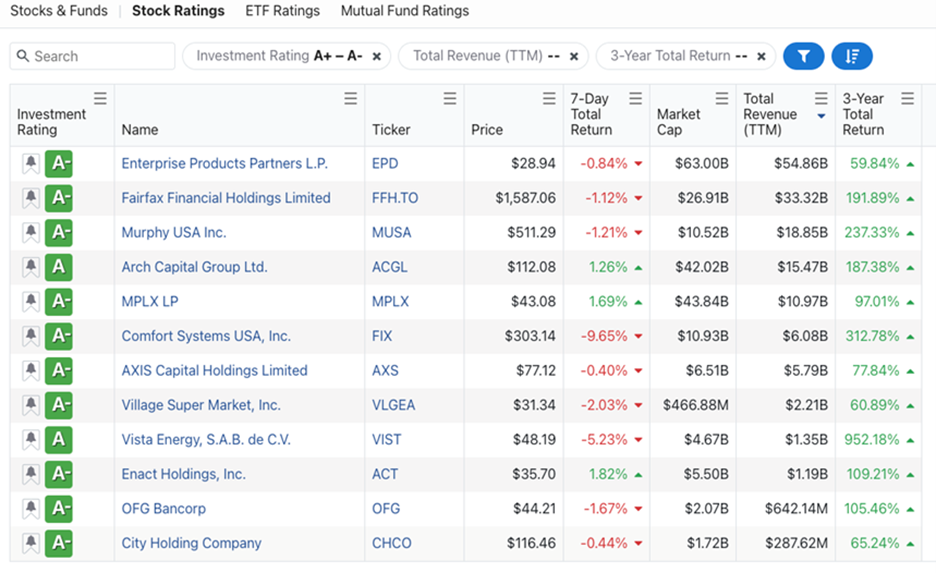Sort by the Price column header
Image resolution: width=936 pixels, height=573 pixels.
[x=487, y=130]
